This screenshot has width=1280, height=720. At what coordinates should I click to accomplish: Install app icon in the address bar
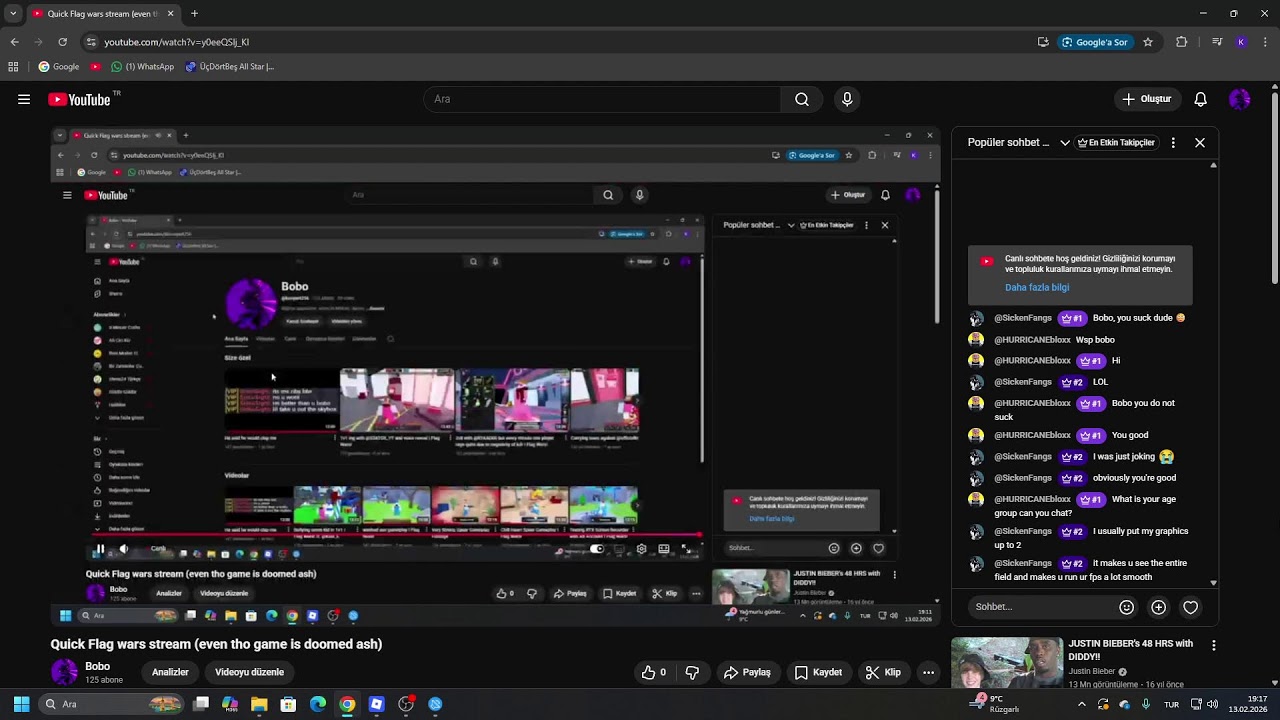click(1043, 42)
